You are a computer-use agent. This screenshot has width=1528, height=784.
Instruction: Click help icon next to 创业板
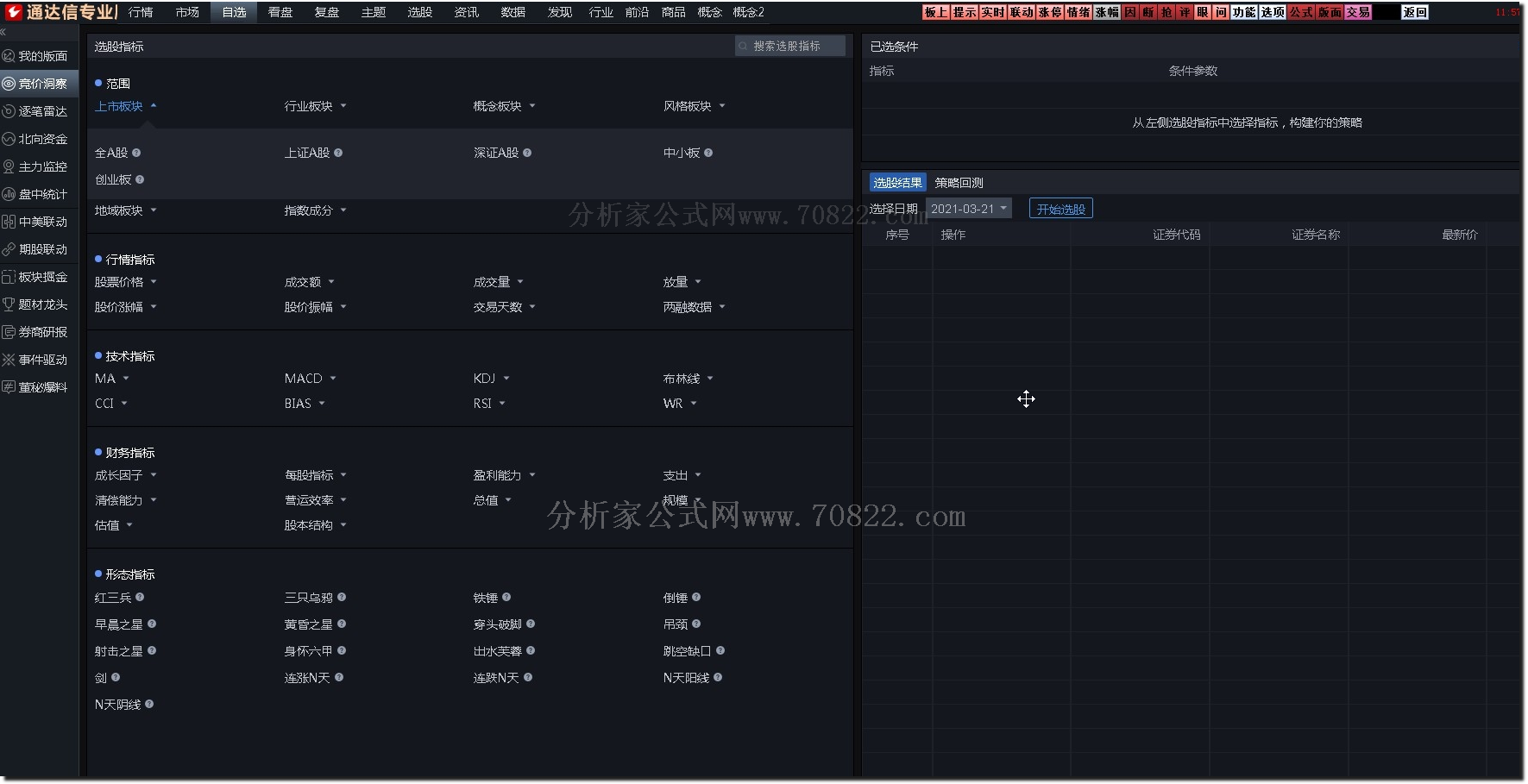pos(140,179)
